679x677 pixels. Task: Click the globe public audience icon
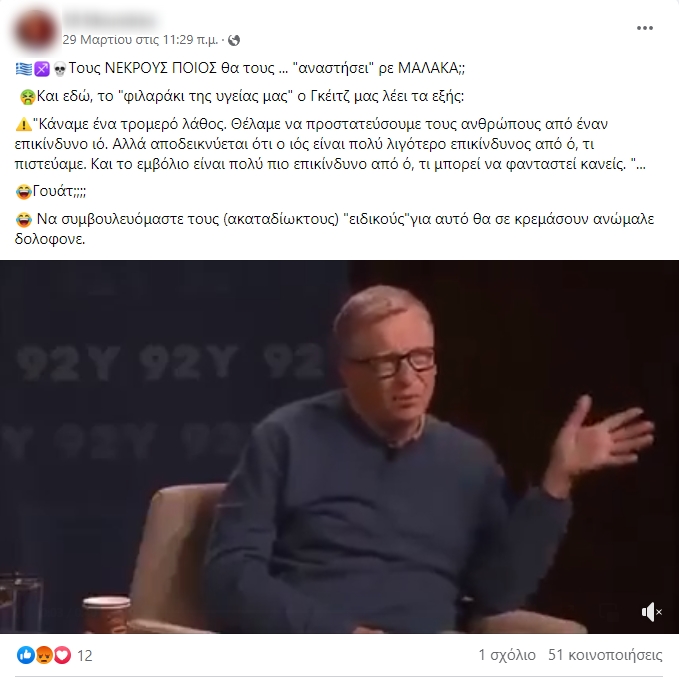pos(234,40)
